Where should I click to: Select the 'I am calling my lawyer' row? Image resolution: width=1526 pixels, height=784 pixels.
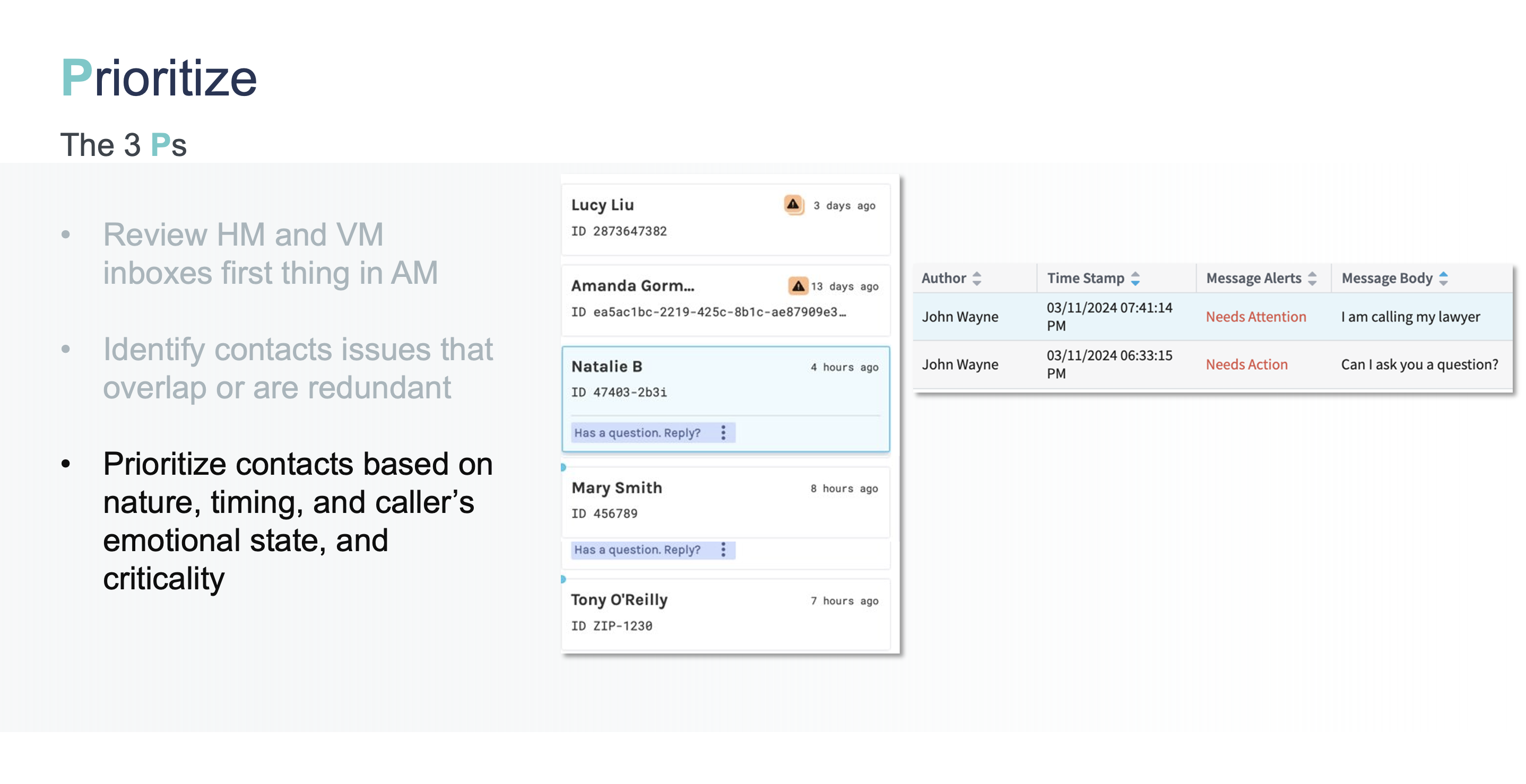point(1410,317)
